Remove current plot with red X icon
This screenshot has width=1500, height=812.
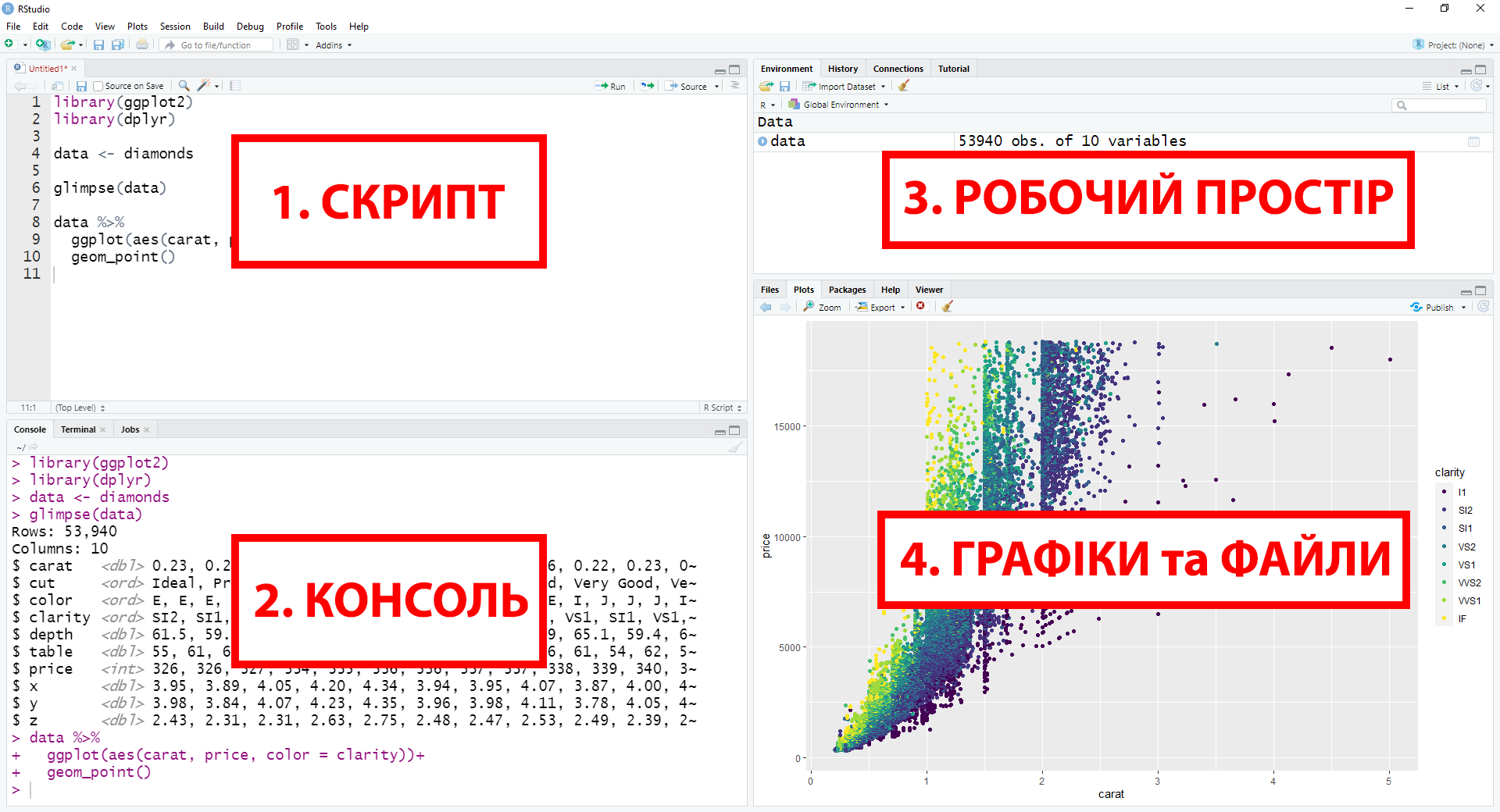pos(921,307)
